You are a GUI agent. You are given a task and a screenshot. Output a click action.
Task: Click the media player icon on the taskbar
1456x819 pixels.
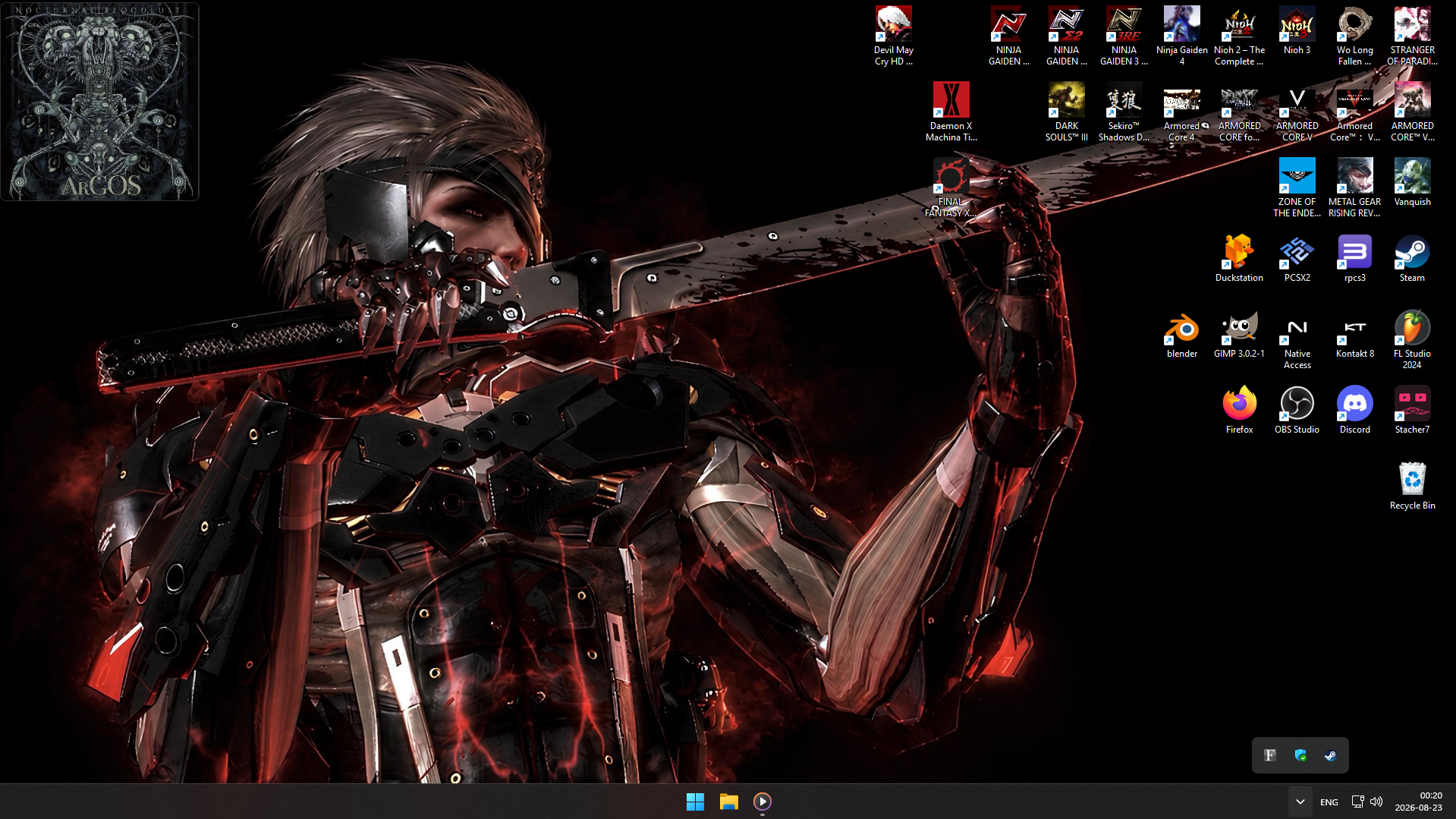tap(763, 802)
